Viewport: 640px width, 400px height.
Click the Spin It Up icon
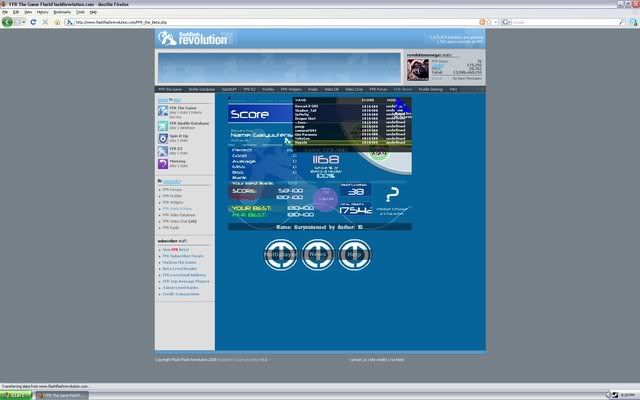pos(162,139)
